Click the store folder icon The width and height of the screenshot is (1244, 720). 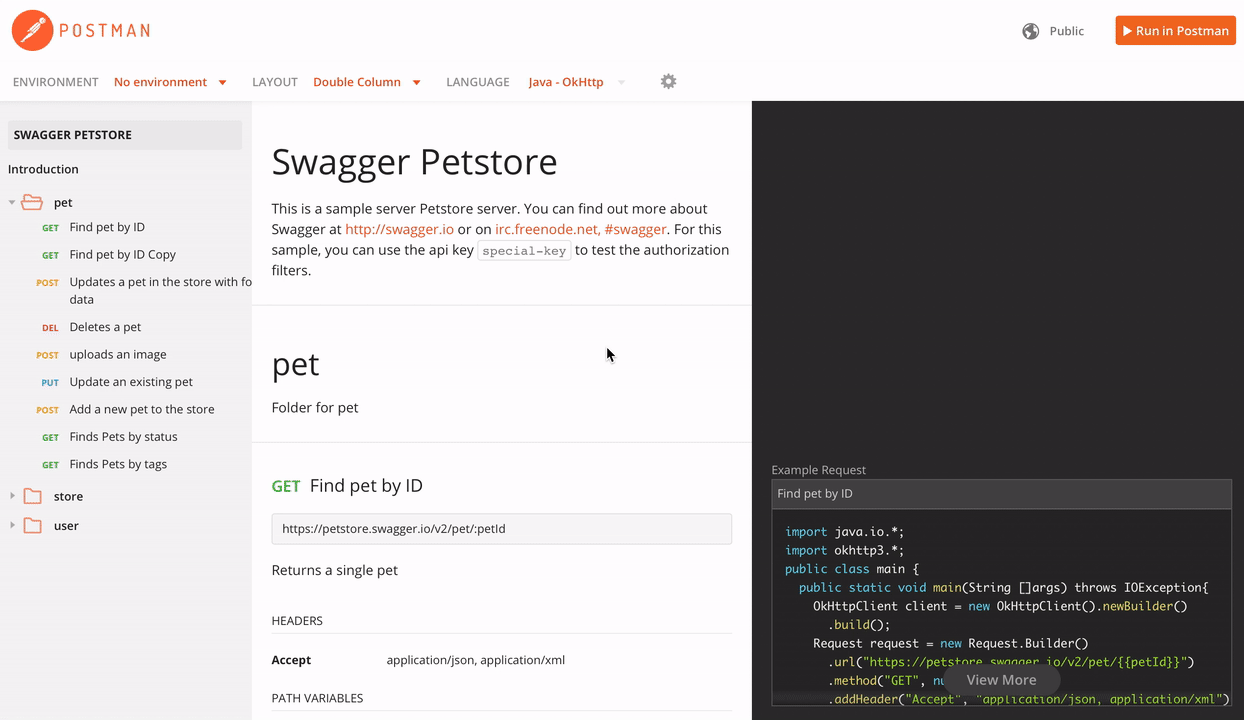[32, 496]
